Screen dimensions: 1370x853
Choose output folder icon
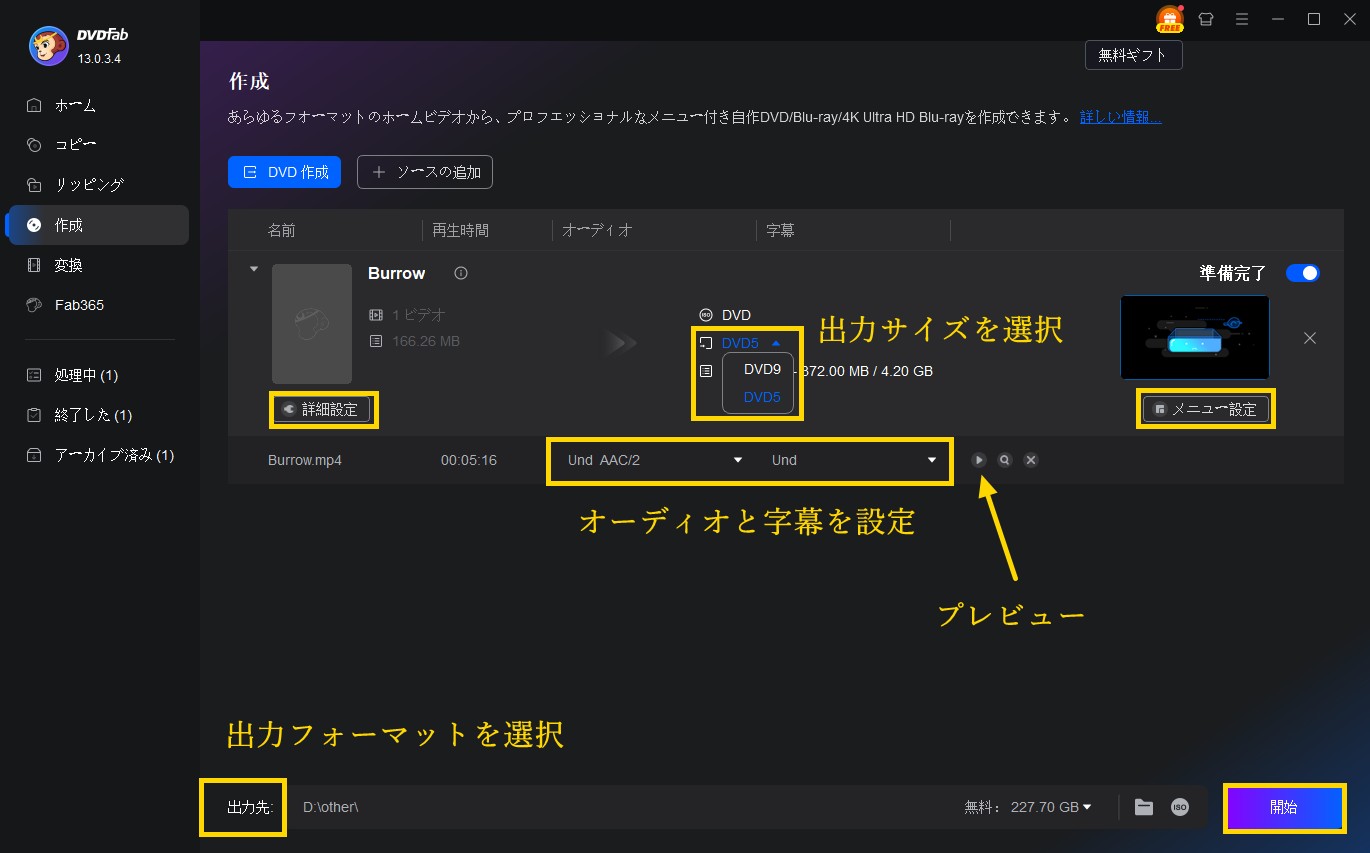click(x=1144, y=807)
